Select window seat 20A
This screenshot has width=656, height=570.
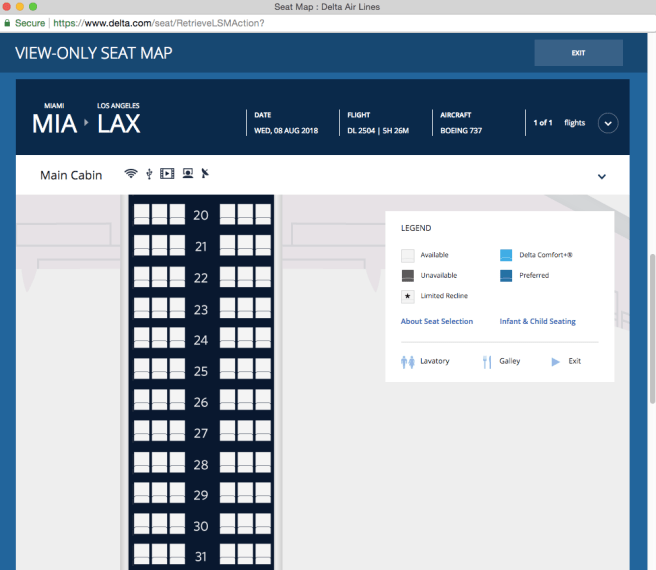pyautogui.click(x=142, y=215)
